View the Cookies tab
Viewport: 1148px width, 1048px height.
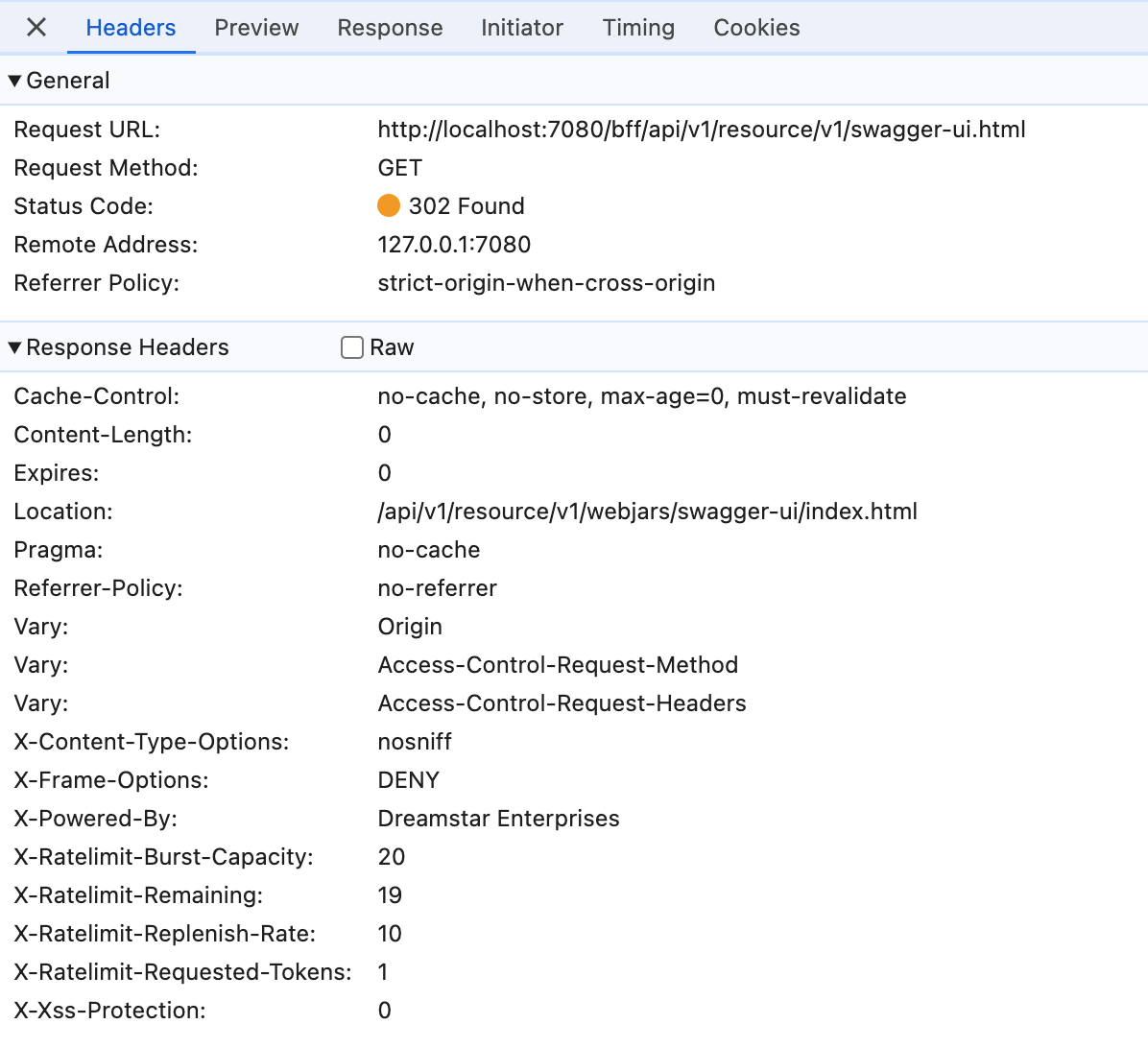pos(755,27)
